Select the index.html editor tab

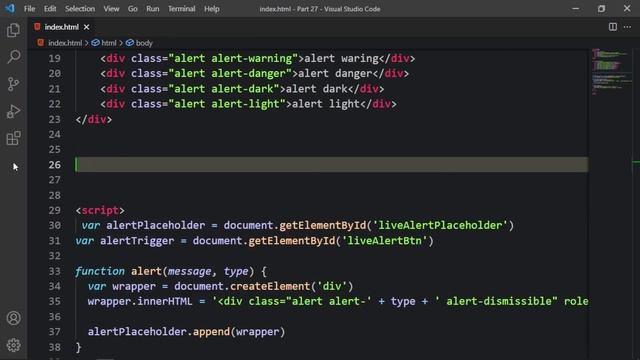(62, 27)
